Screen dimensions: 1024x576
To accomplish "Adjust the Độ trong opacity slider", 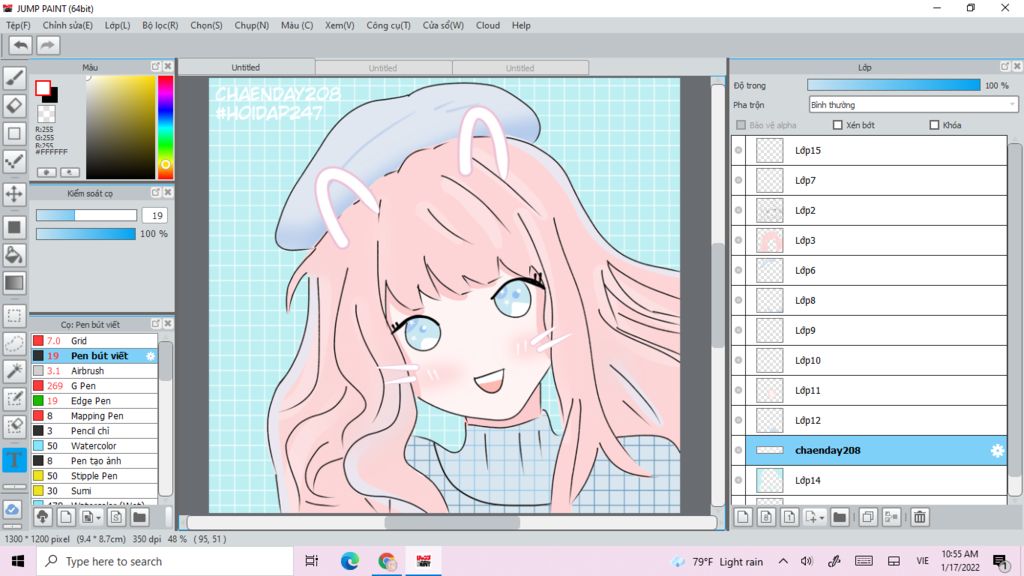I will [x=893, y=86].
